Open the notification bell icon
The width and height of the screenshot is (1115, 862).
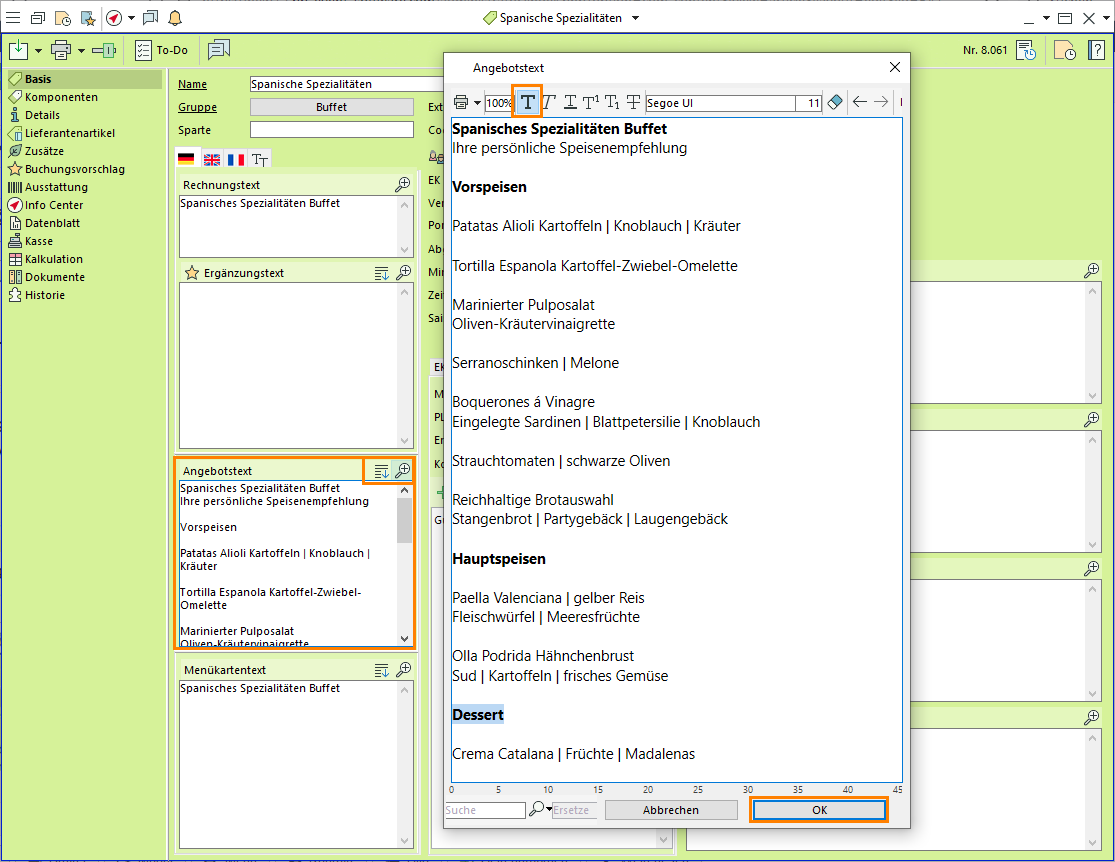[x=175, y=18]
